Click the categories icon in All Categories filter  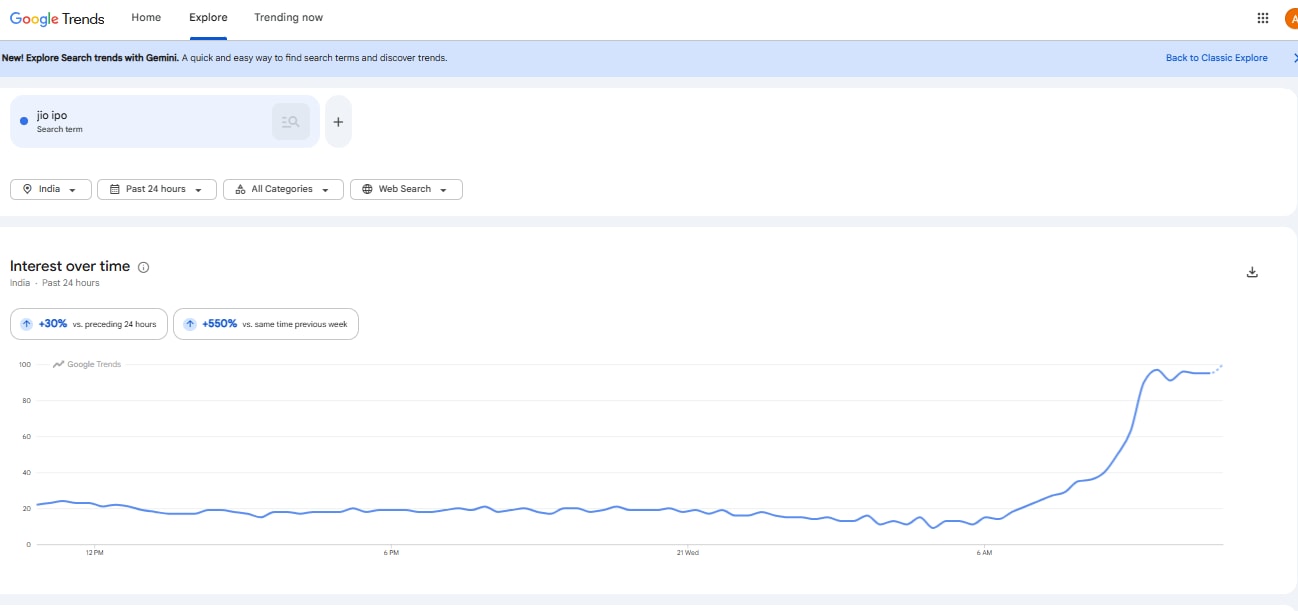tap(240, 189)
